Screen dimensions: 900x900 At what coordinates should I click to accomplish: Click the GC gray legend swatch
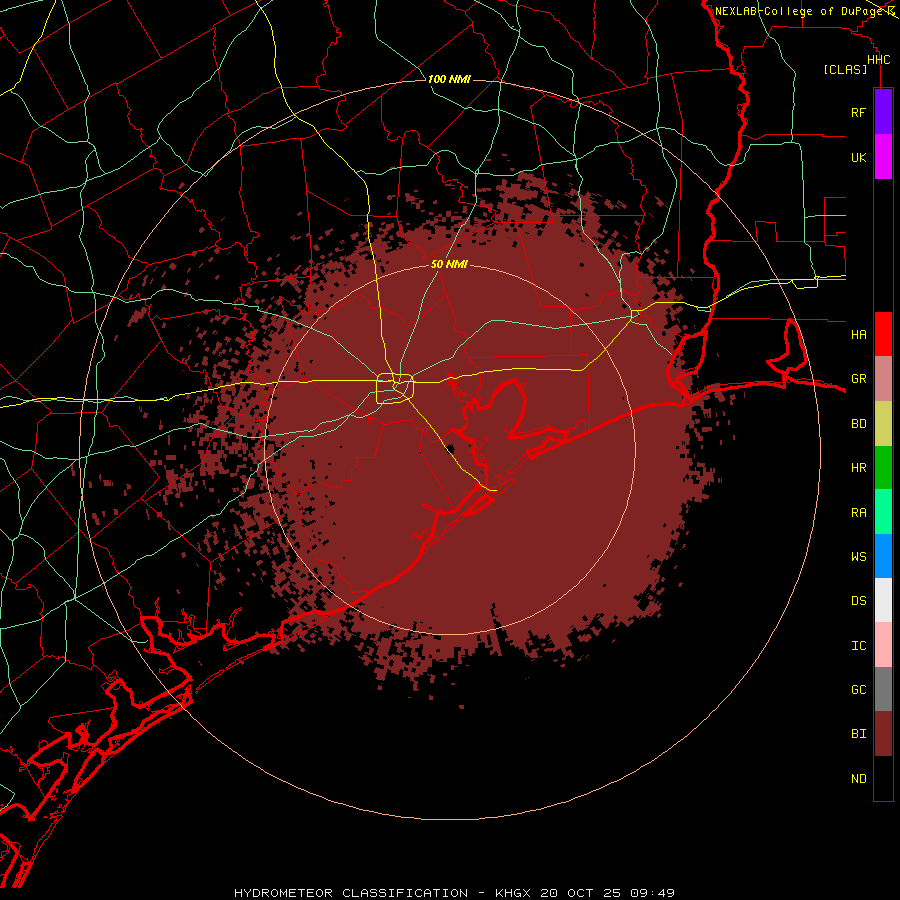tap(883, 689)
